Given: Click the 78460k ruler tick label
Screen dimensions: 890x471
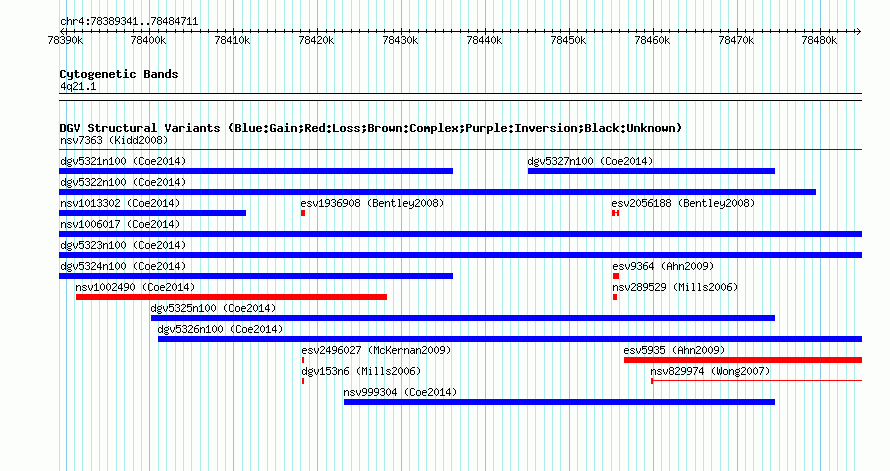Looking at the screenshot, I should 652,40.
